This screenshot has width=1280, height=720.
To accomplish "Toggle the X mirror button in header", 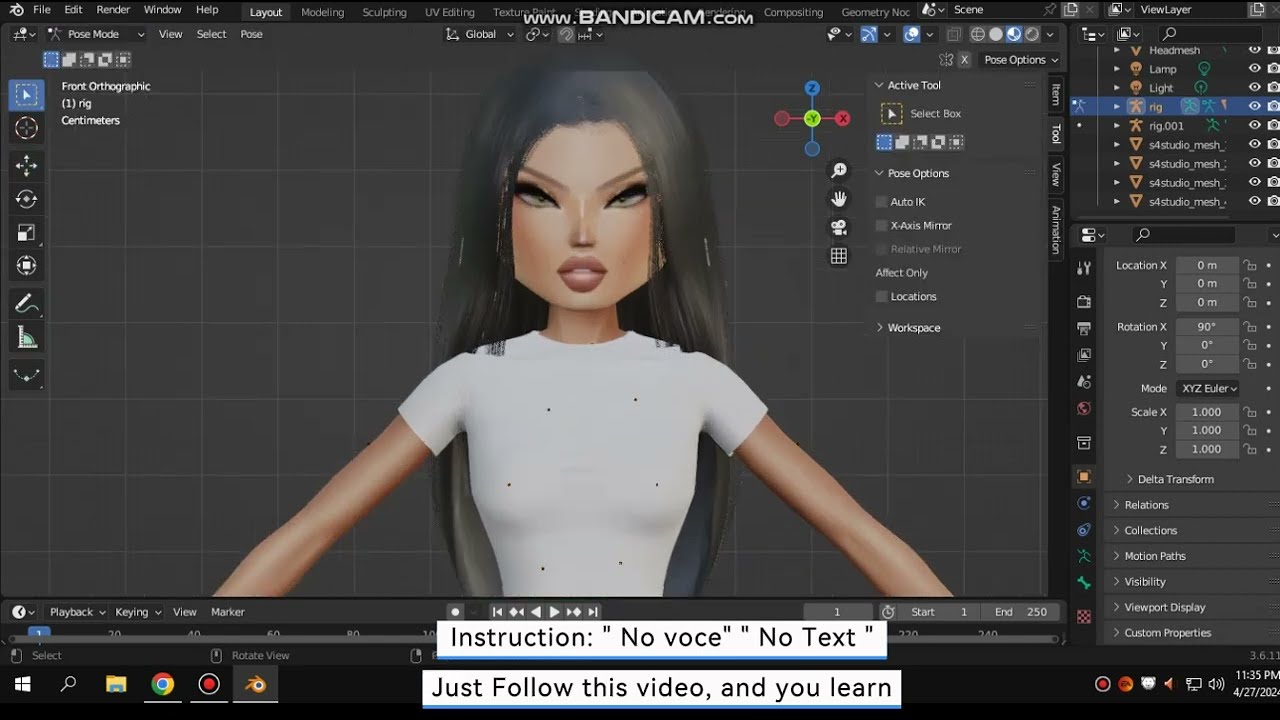I will tap(964, 60).
